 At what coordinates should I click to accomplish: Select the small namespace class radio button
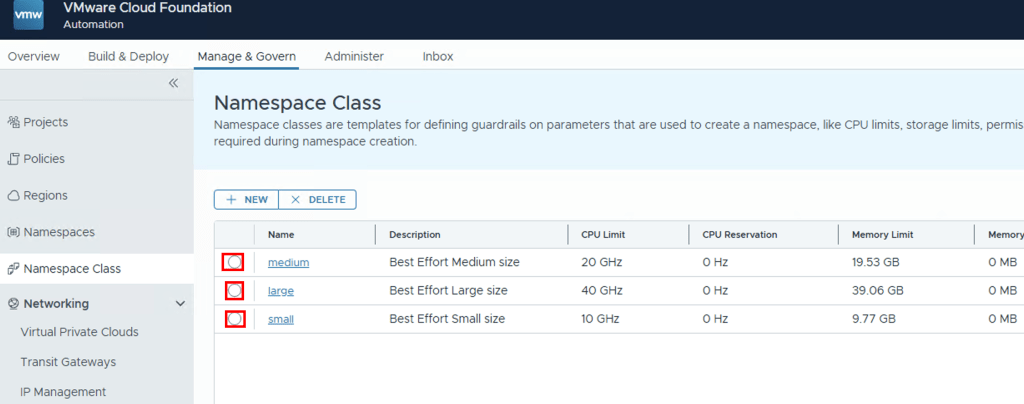tap(233, 319)
